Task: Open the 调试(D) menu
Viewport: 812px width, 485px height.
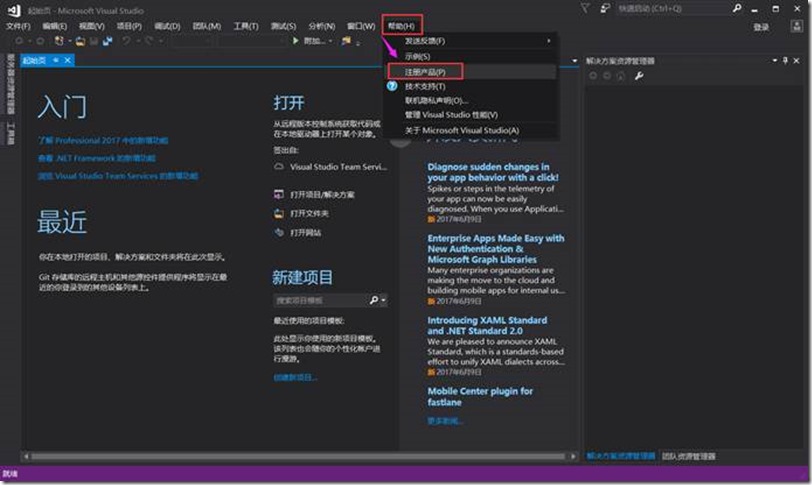Action: coord(167,26)
